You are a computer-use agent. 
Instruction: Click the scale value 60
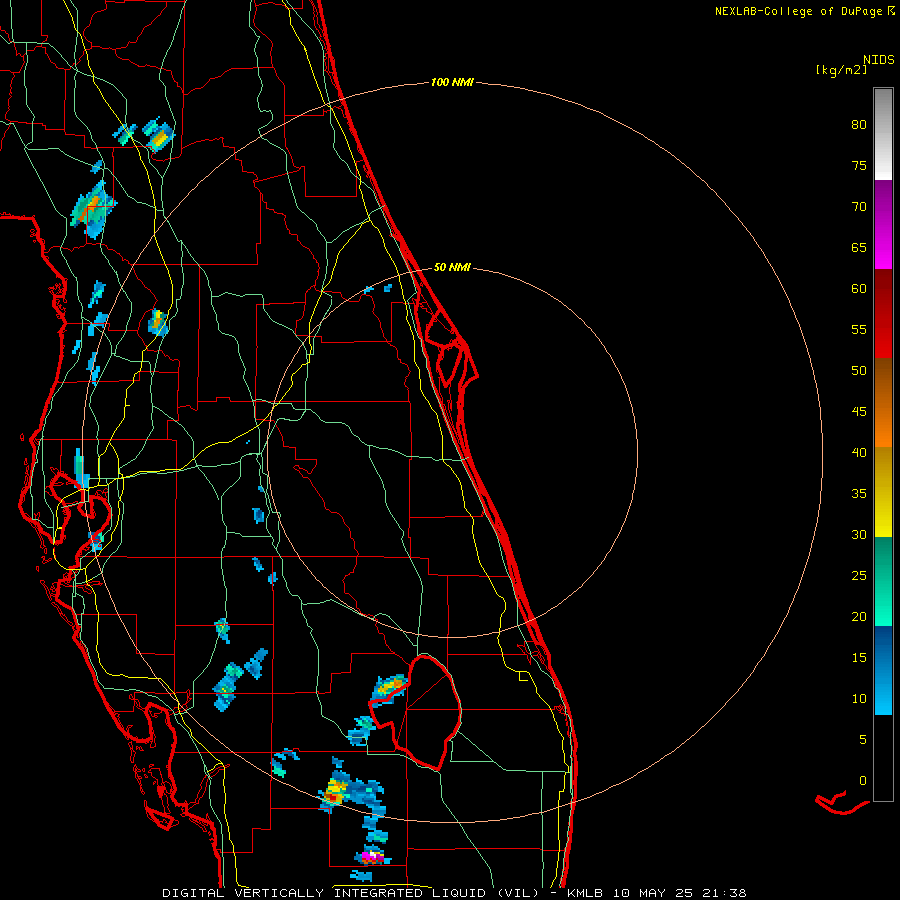(859, 289)
